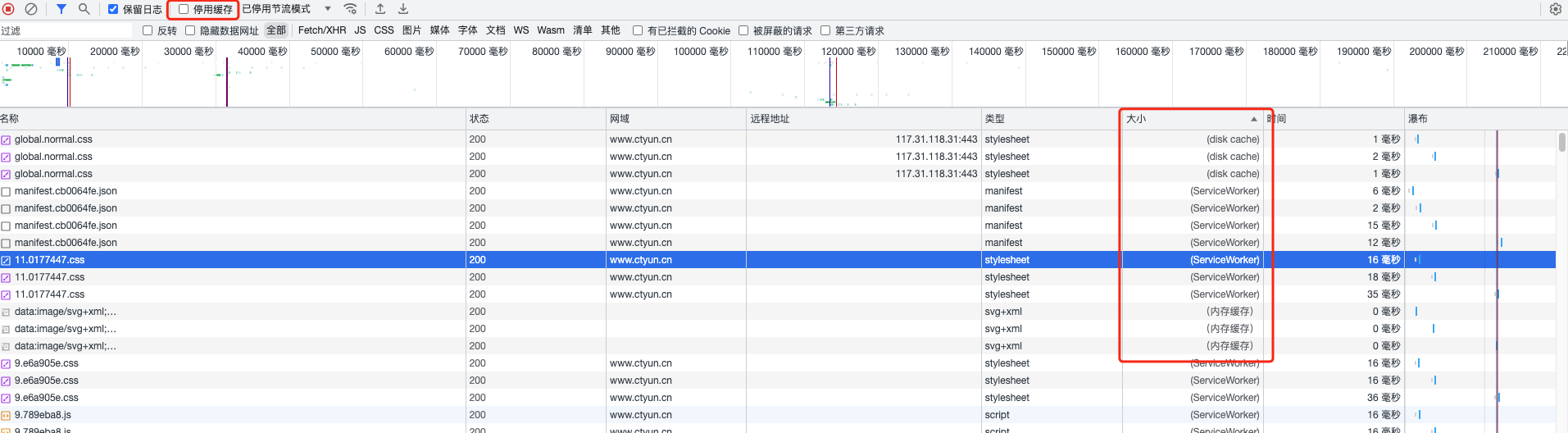Check the 隐藏数据网址 checkbox
The width and height of the screenshot is (1568, 433).
point(190,30)
